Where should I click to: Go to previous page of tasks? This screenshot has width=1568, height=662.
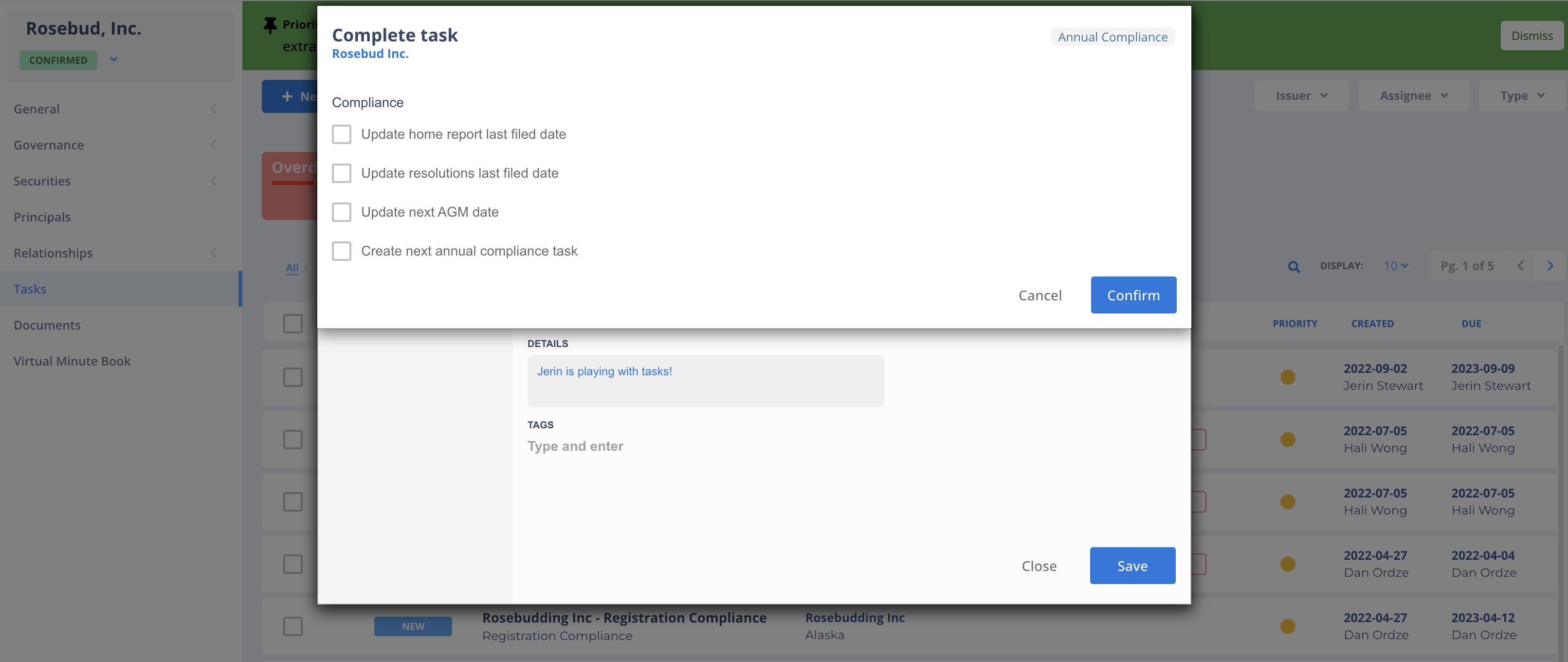1520,266
